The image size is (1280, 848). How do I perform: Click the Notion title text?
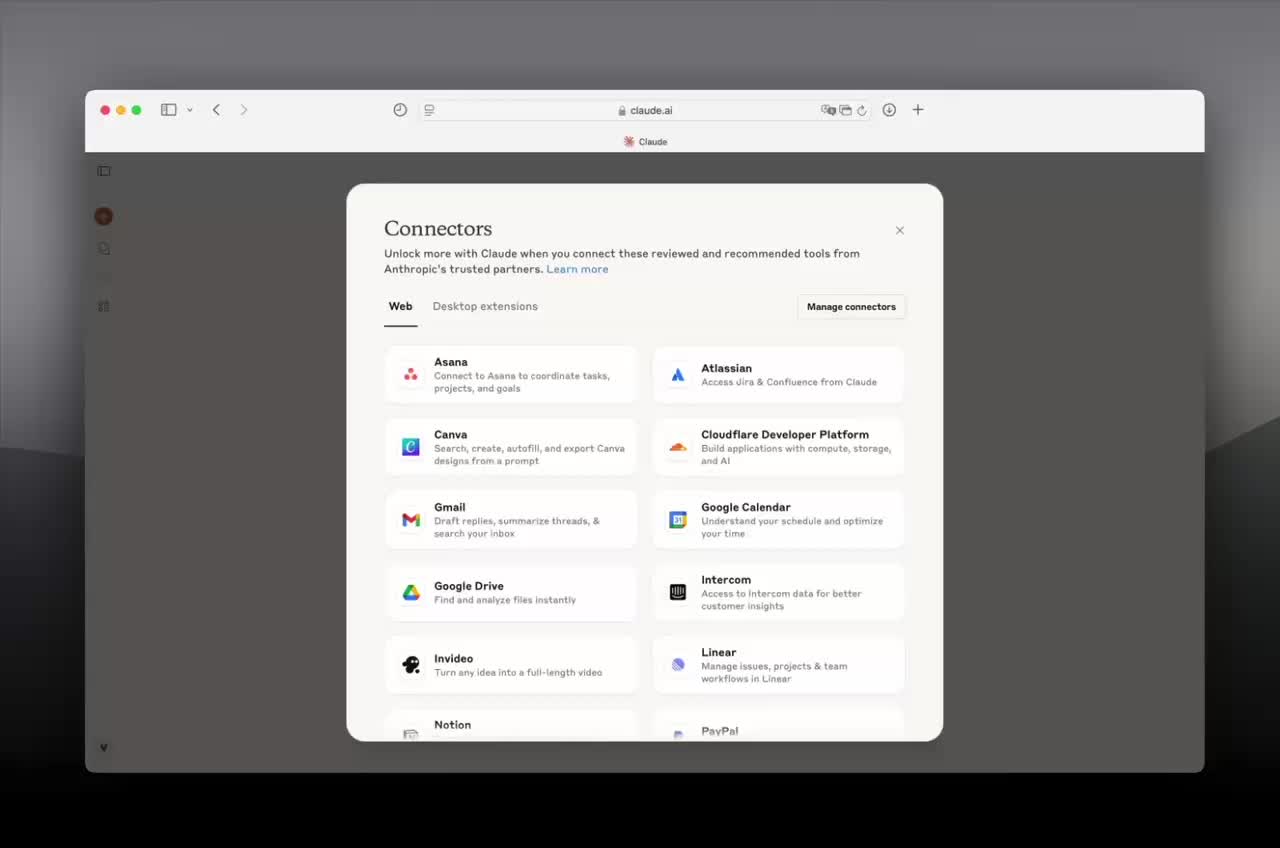[x=453, y=725]
